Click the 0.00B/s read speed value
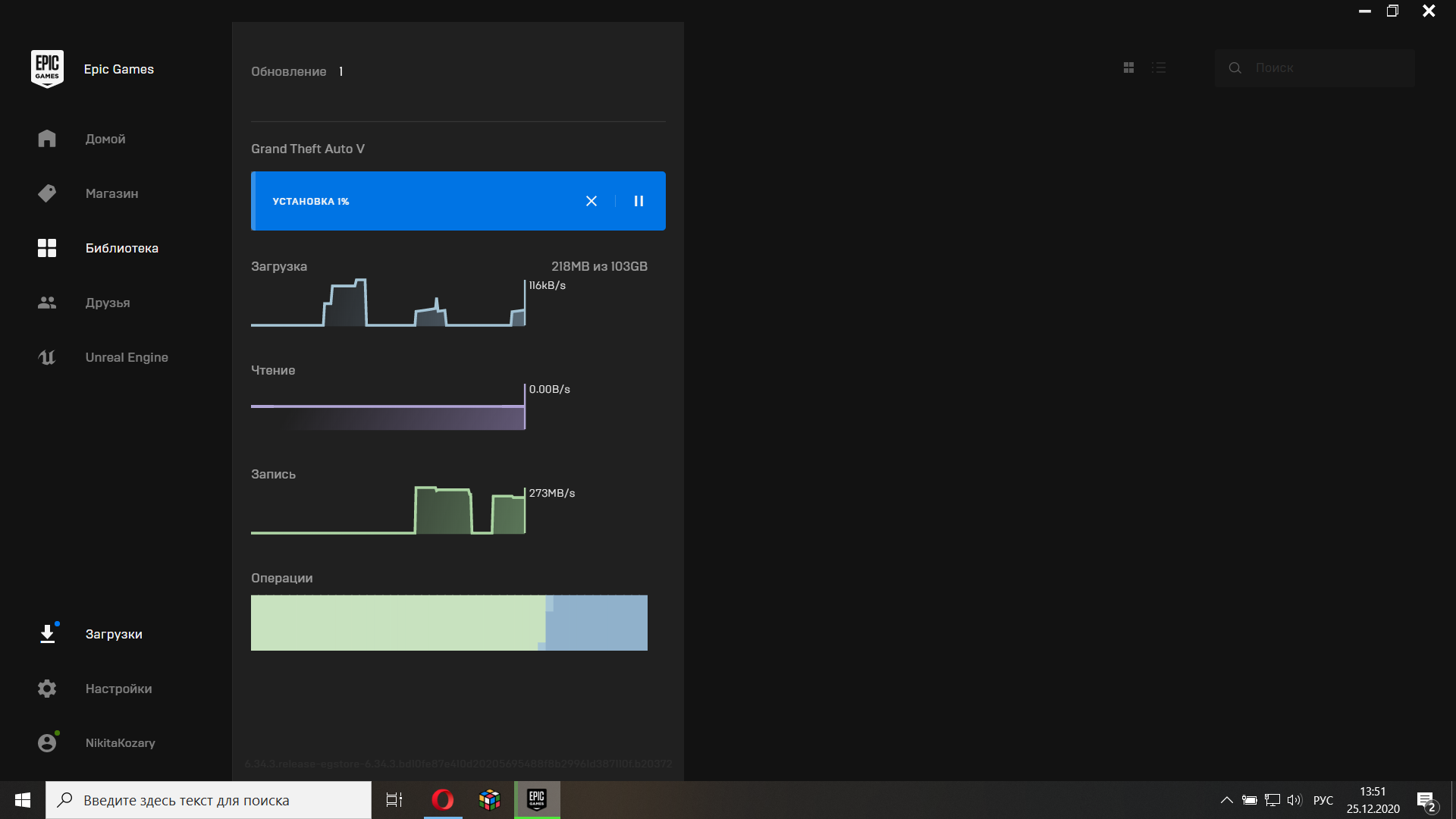 tap(550, 389)
